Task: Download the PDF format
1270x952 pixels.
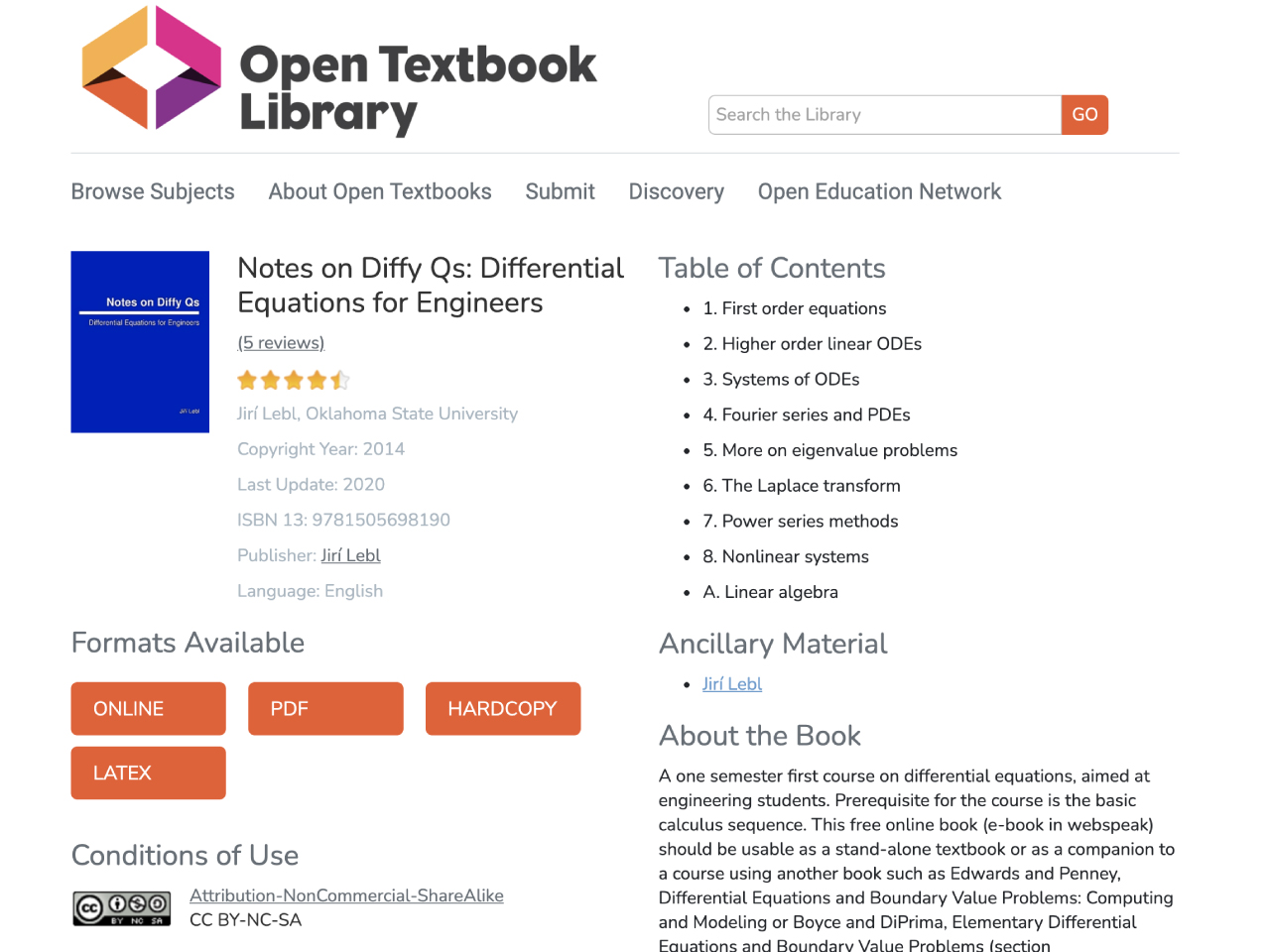Action: point(325,709)
